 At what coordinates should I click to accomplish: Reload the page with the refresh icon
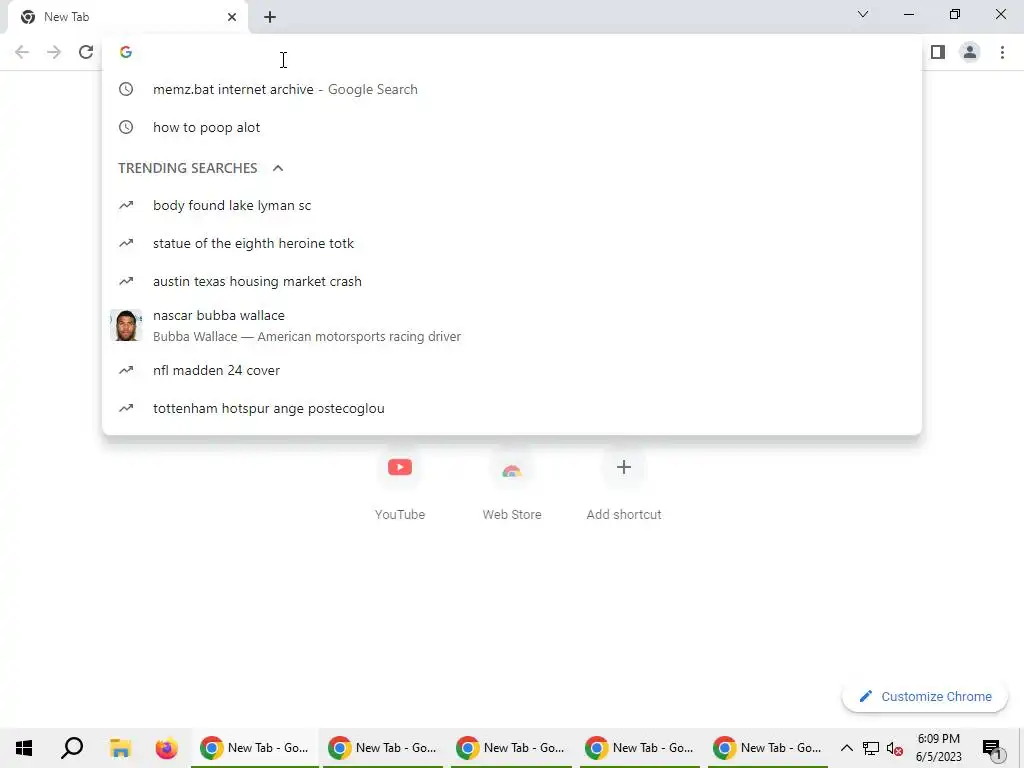point(86,52)
